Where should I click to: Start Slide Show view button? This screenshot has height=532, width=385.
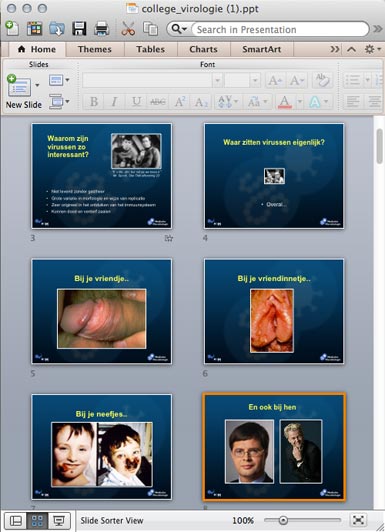pos(59,520)
